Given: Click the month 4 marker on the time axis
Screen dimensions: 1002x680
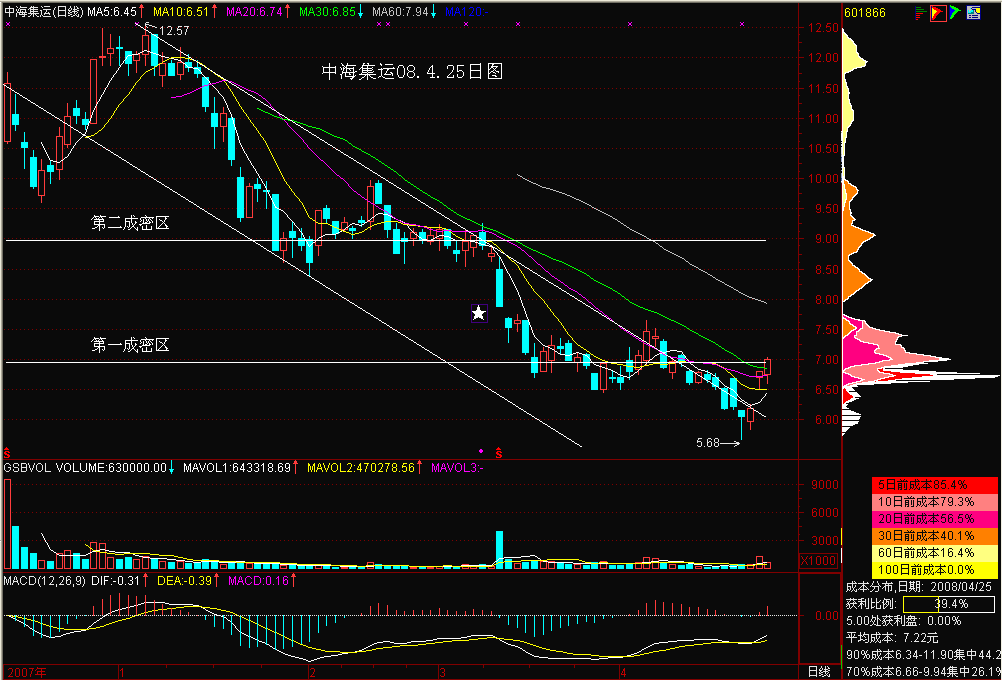Looking at the screenshot, I should coord(622,672).
